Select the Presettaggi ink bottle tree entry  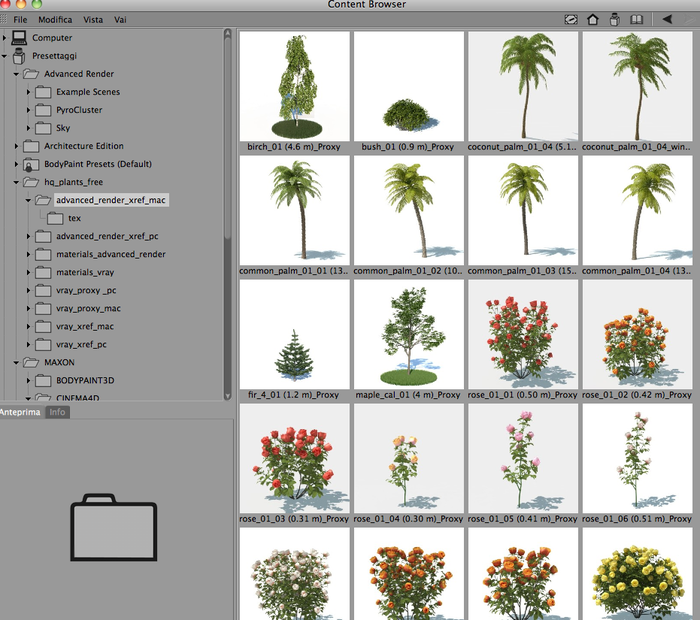pos(19,56)
